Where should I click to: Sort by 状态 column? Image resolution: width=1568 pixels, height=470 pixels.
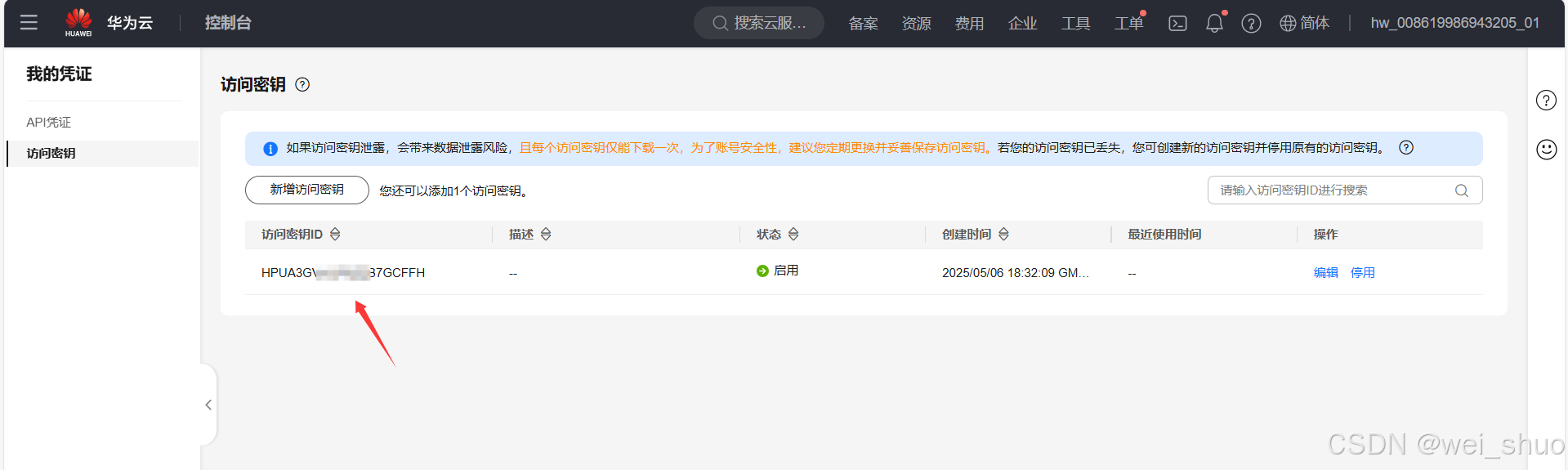tap(793, 235)
